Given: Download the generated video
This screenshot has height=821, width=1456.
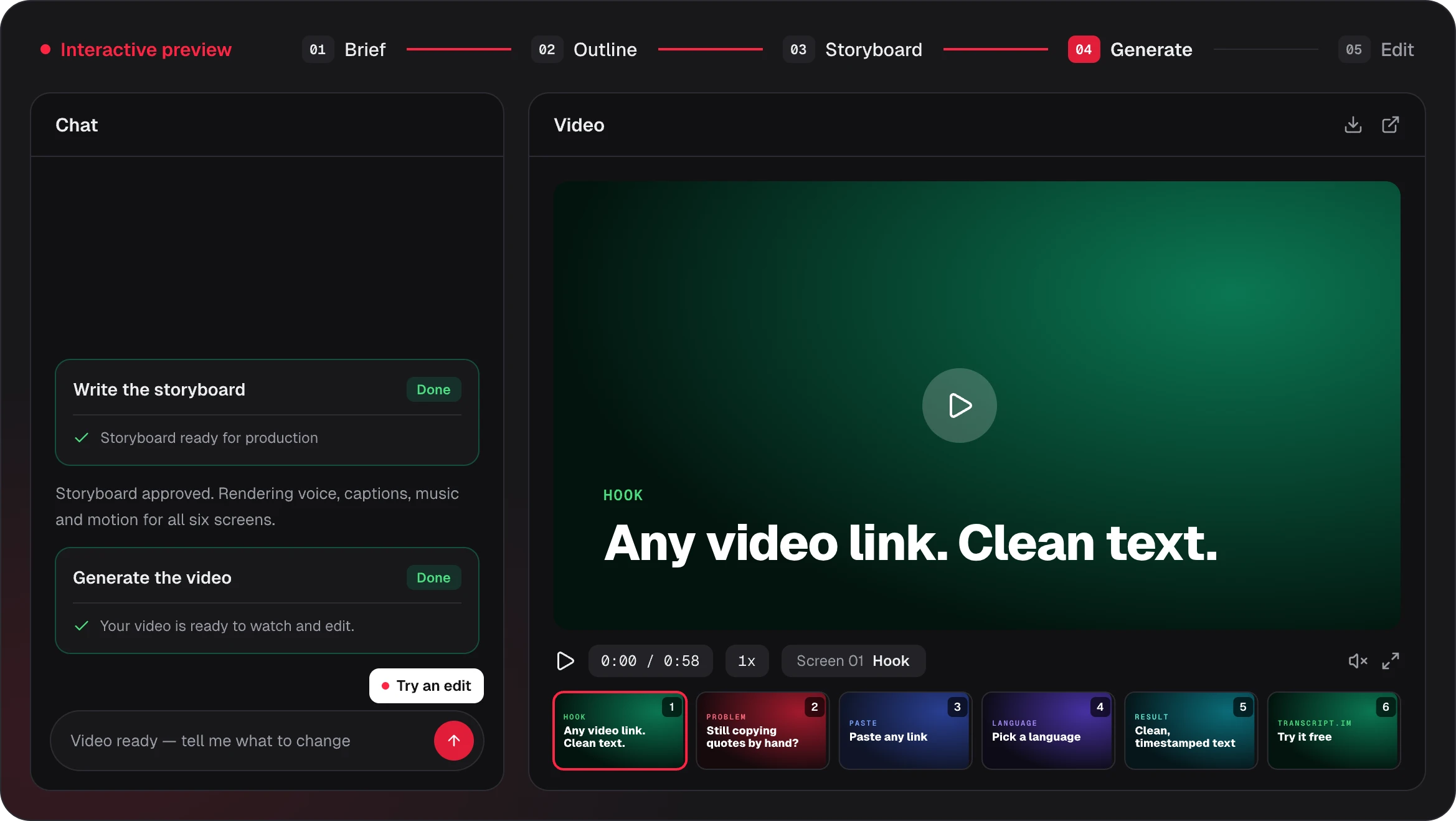Looking at the screenshot, I should (1353, 125).
